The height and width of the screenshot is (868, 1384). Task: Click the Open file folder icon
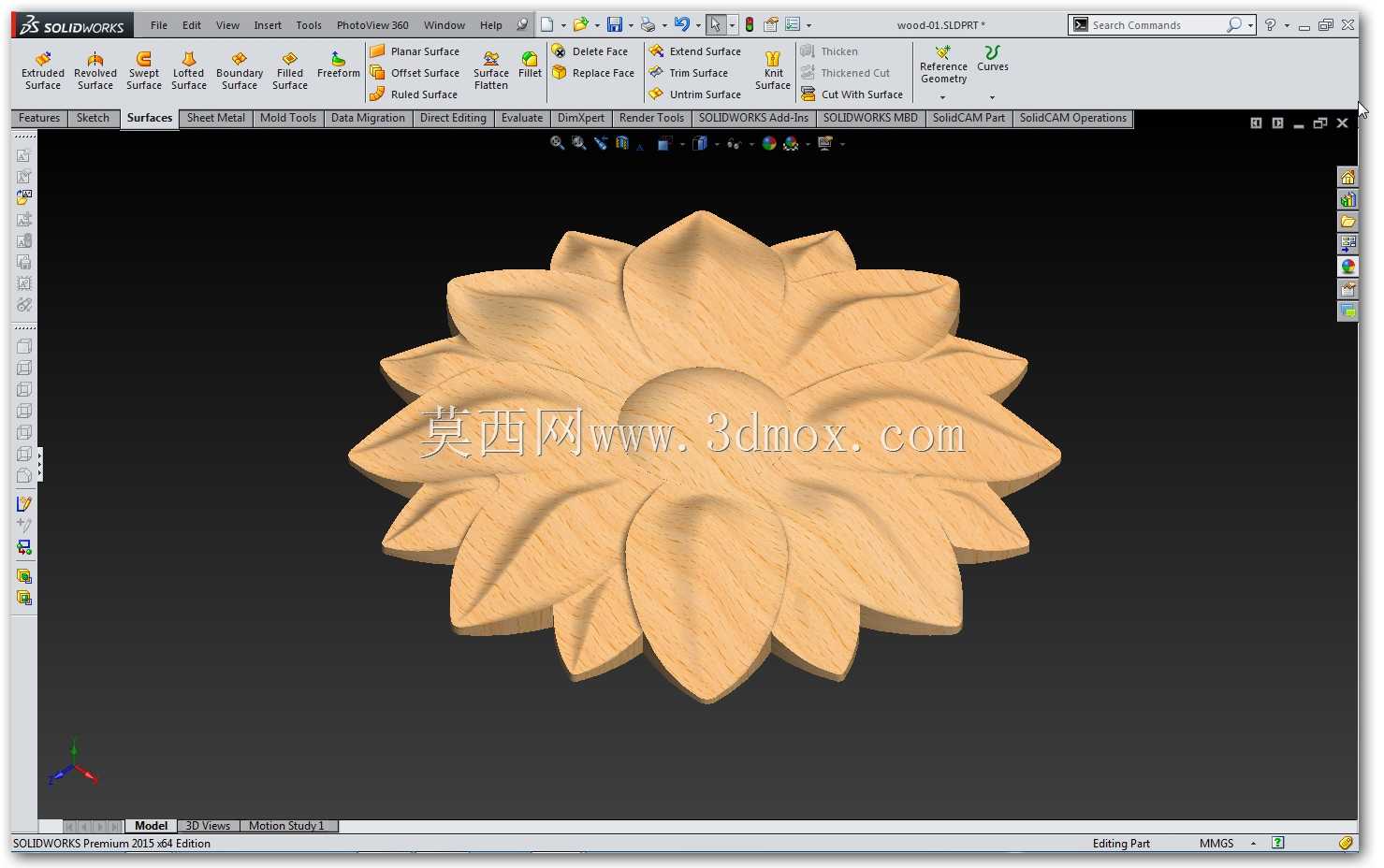click(581, 25)
